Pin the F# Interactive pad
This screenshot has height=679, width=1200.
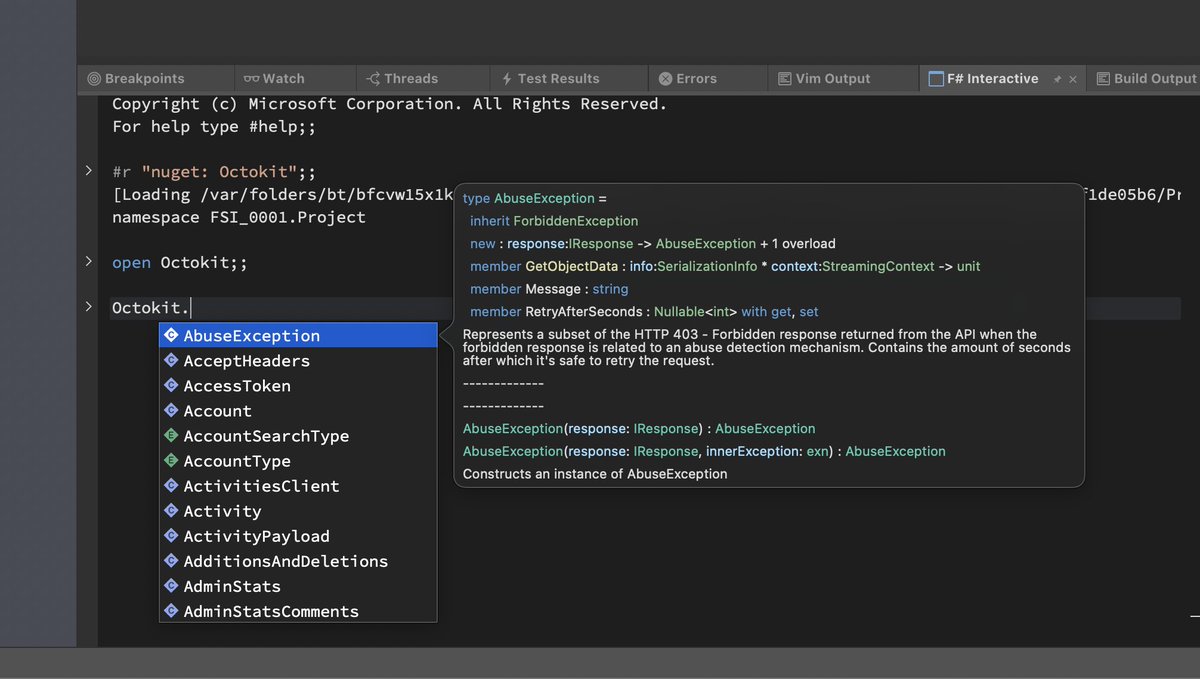point(1057,78)
